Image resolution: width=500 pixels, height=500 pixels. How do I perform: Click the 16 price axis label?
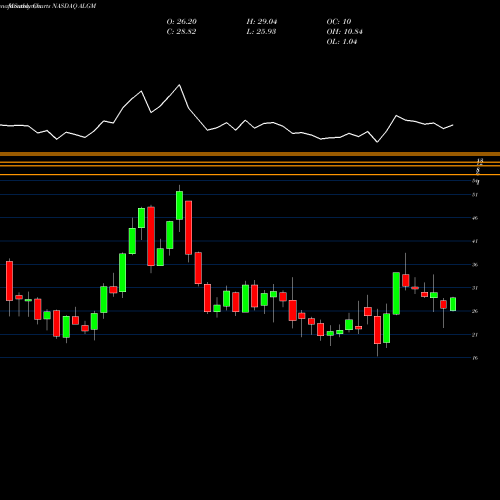pyautogui.click(x=475, y=358)
